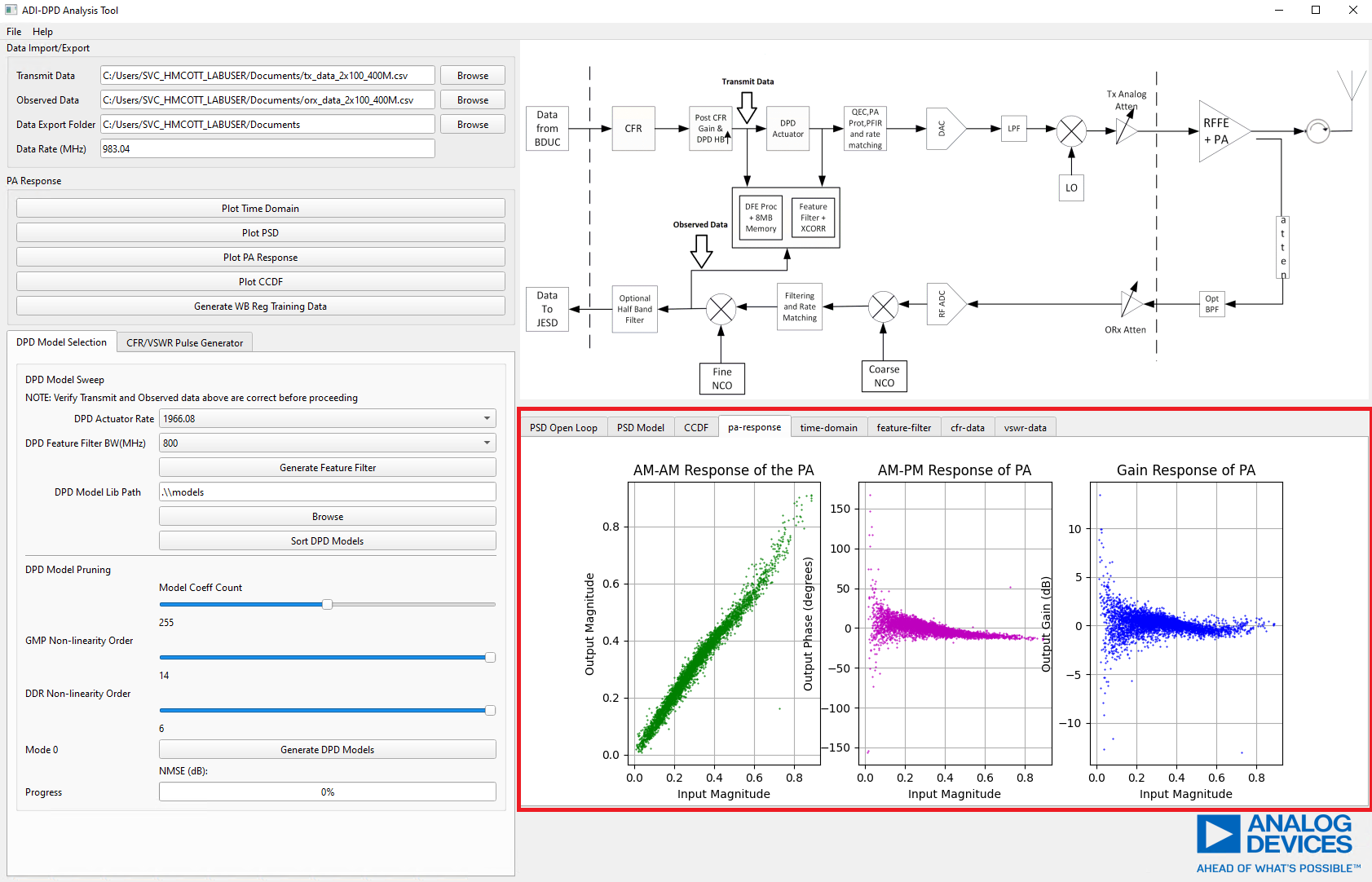The height and width of the screenshot is (882, 1372).
Task: Browse for the Data Export Folder
Action: coord(472,124)
